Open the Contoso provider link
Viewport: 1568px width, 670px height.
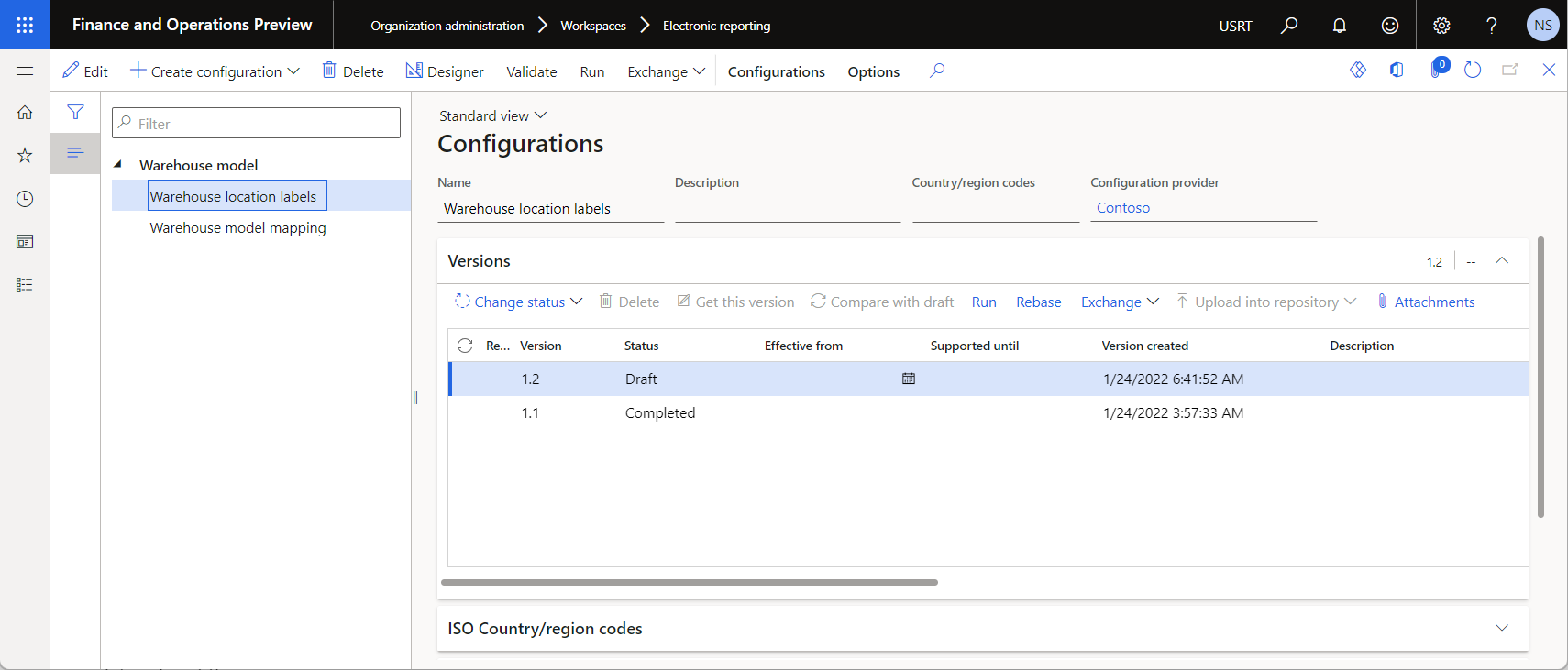tap(1123, 208)
